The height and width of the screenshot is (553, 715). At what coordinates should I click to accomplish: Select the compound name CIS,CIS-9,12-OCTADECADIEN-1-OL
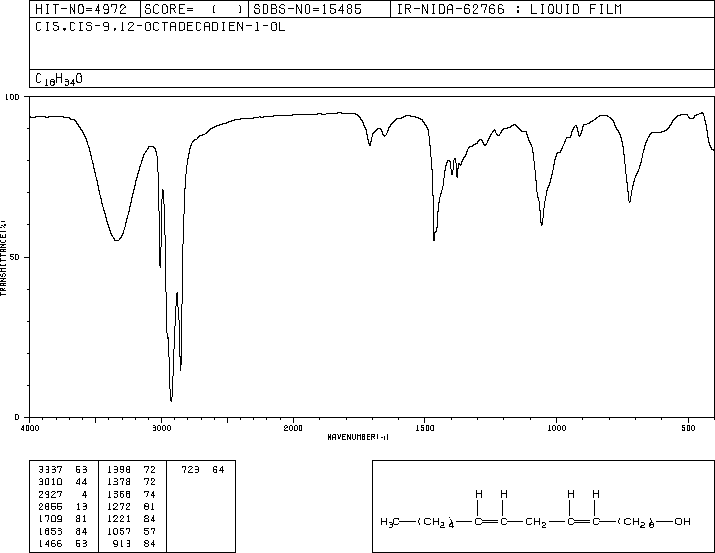click(160, 27)
